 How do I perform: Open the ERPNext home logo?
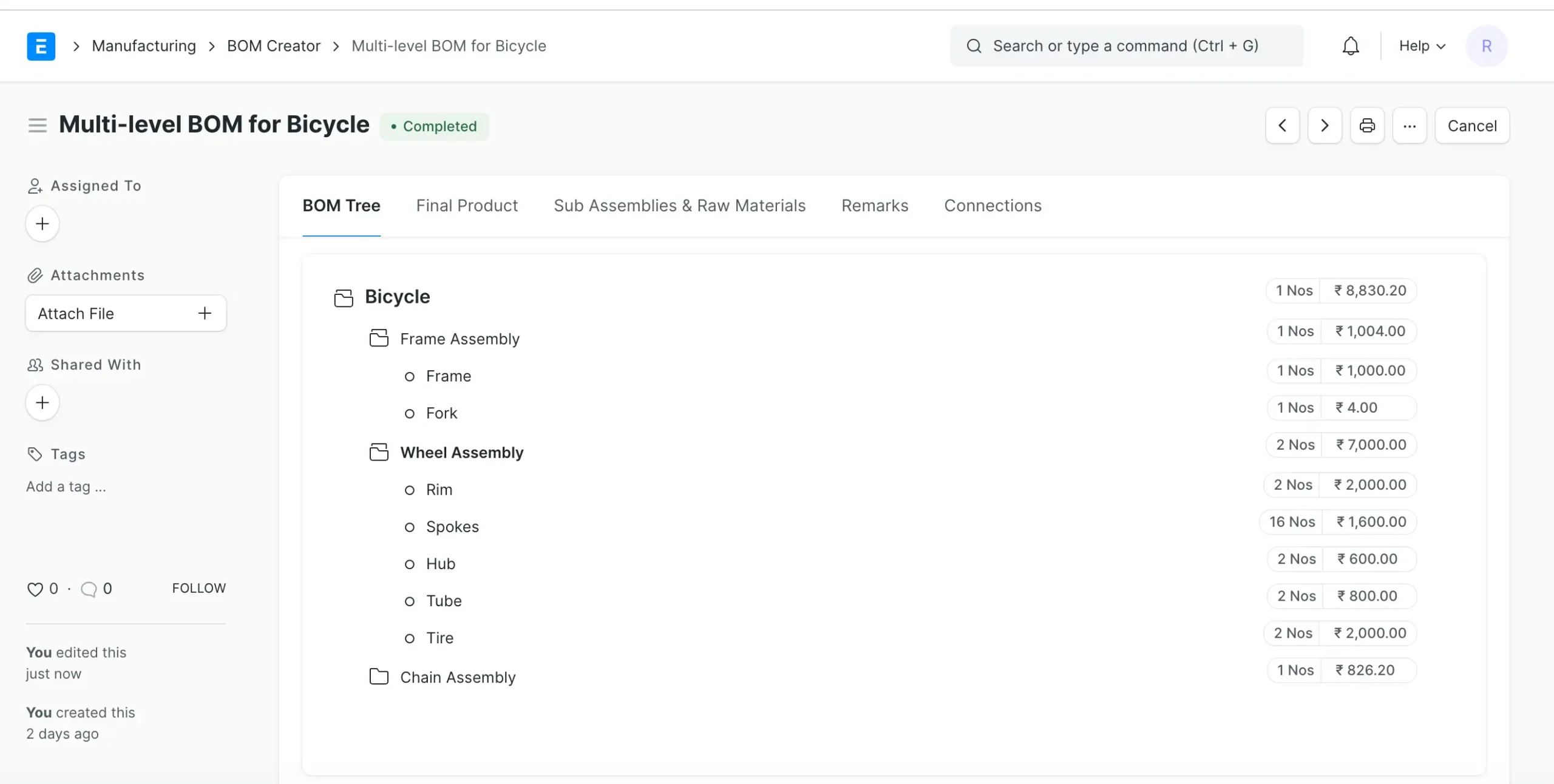pyautogui.click(x=41, y=46)
